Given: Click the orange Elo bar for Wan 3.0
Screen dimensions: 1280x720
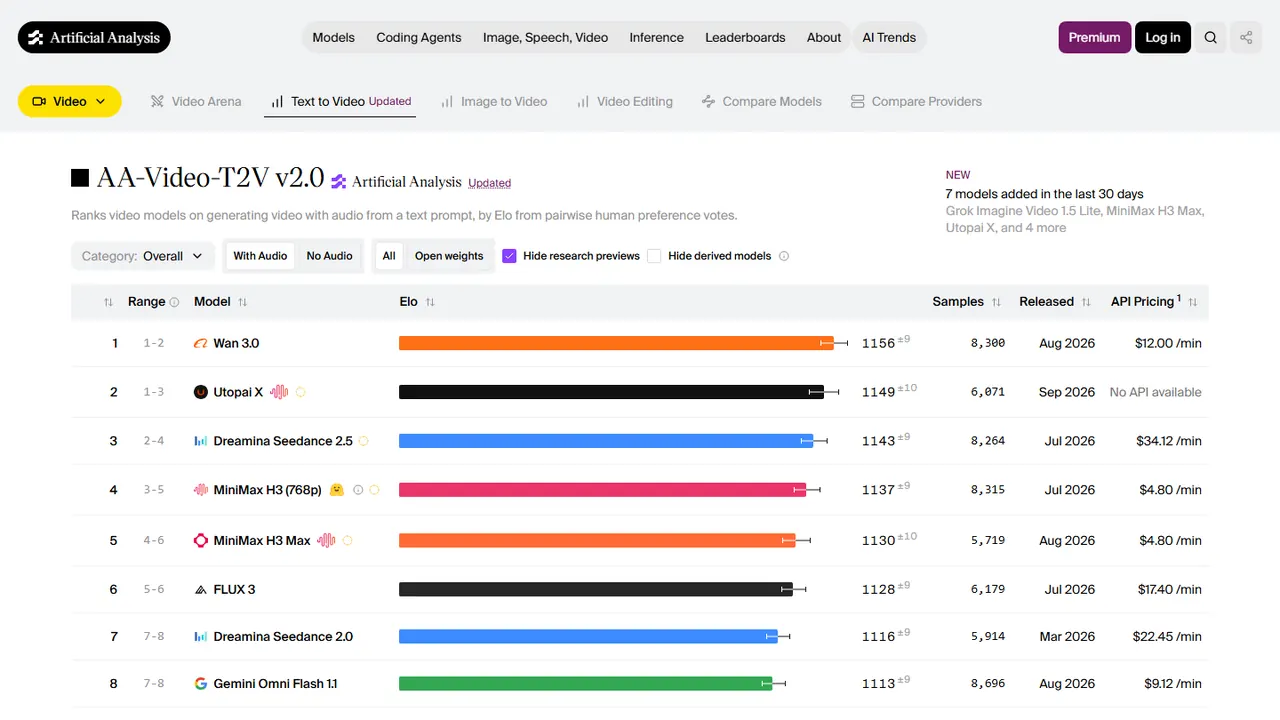Looking at the screenshot, I should [x=616, y=343].
